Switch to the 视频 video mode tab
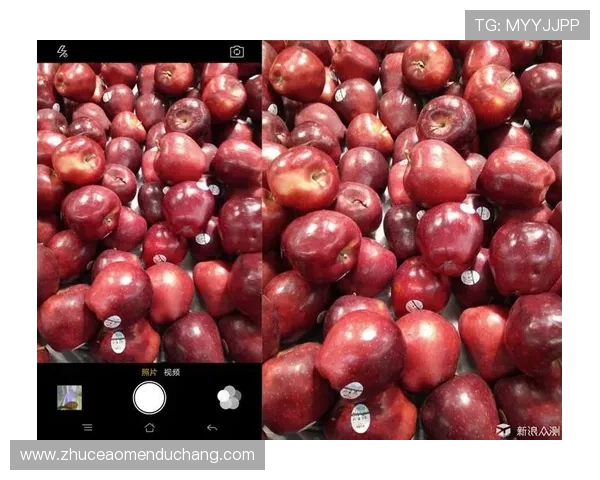Screen dimensions: 600x480 point(172,372)
